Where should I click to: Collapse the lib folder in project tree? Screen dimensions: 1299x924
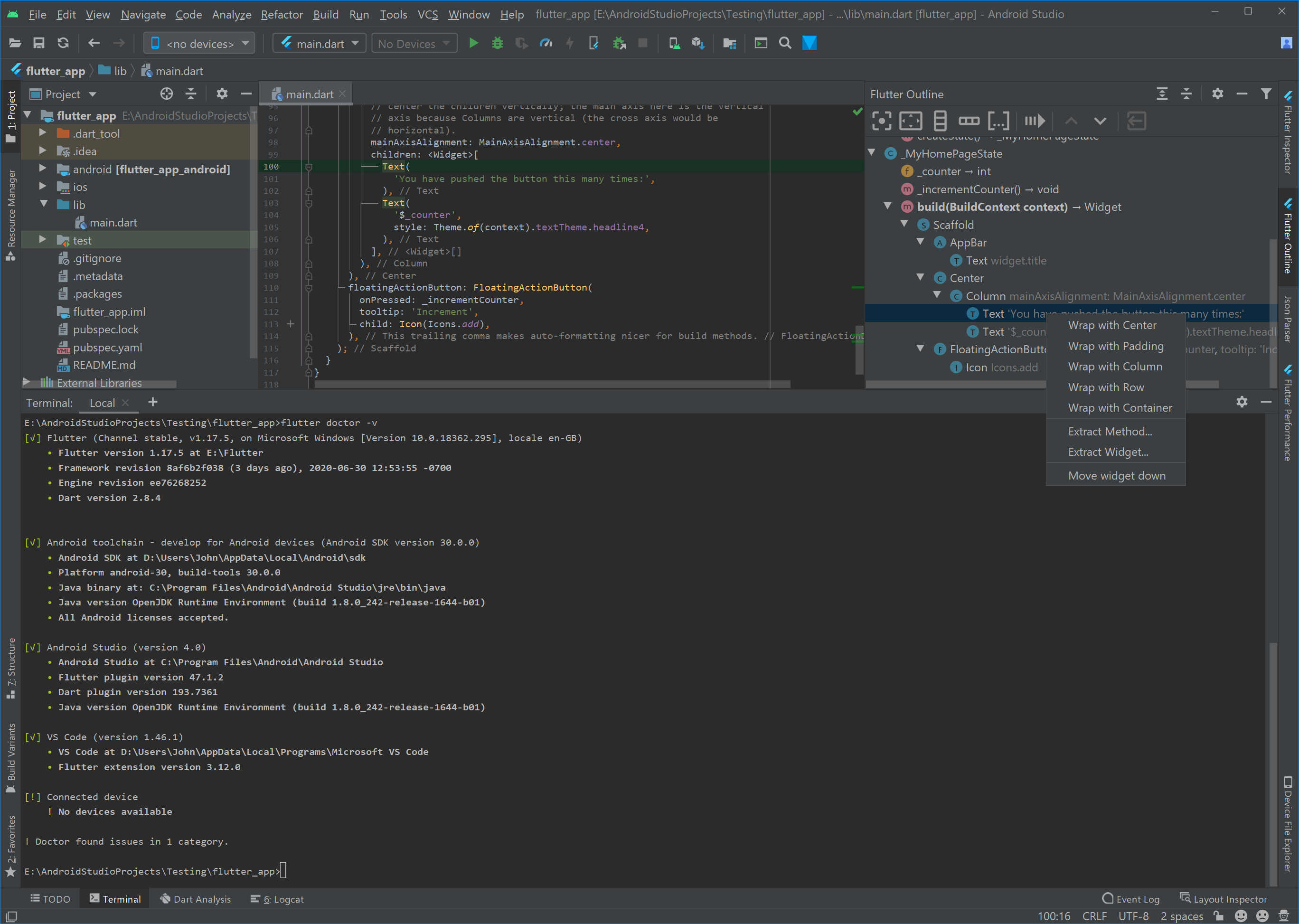(44, 204)
